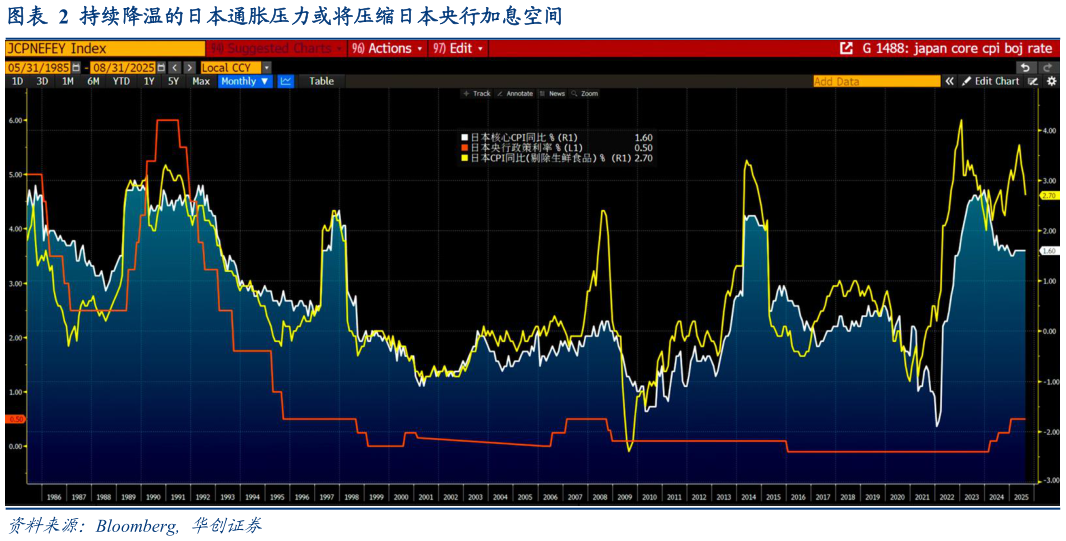Open the start date calendar picker
Image resolution: width=1066 pixels, height=541 pixels.
coord(76,67)
